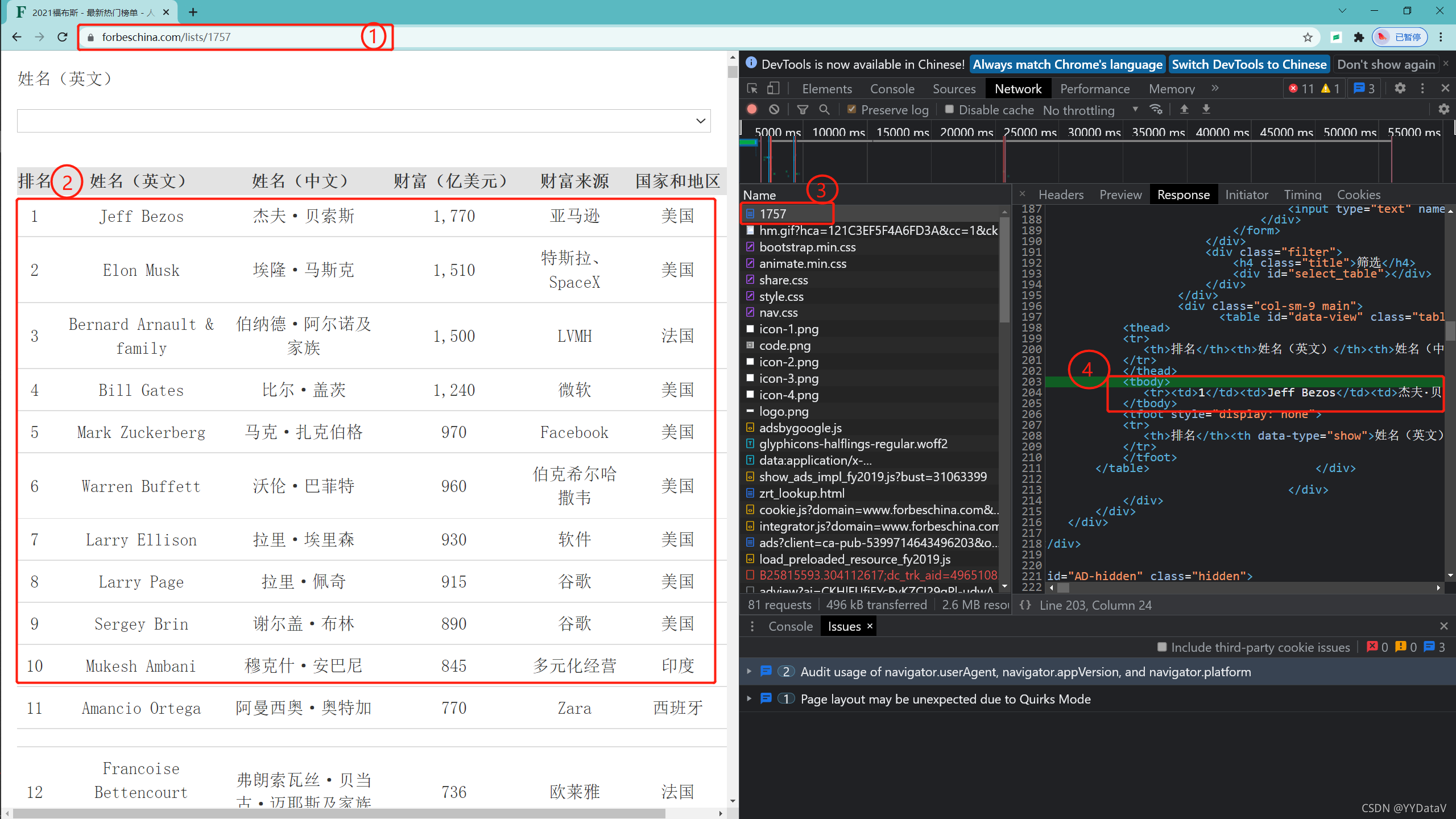1456x819 pixels.
Task: Toggle the Preserve log checkbox
Action: coord(852,109)
